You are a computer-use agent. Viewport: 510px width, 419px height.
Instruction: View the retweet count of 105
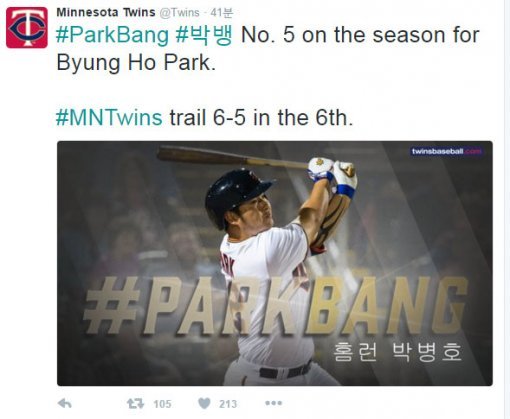[x=162, y=404]
